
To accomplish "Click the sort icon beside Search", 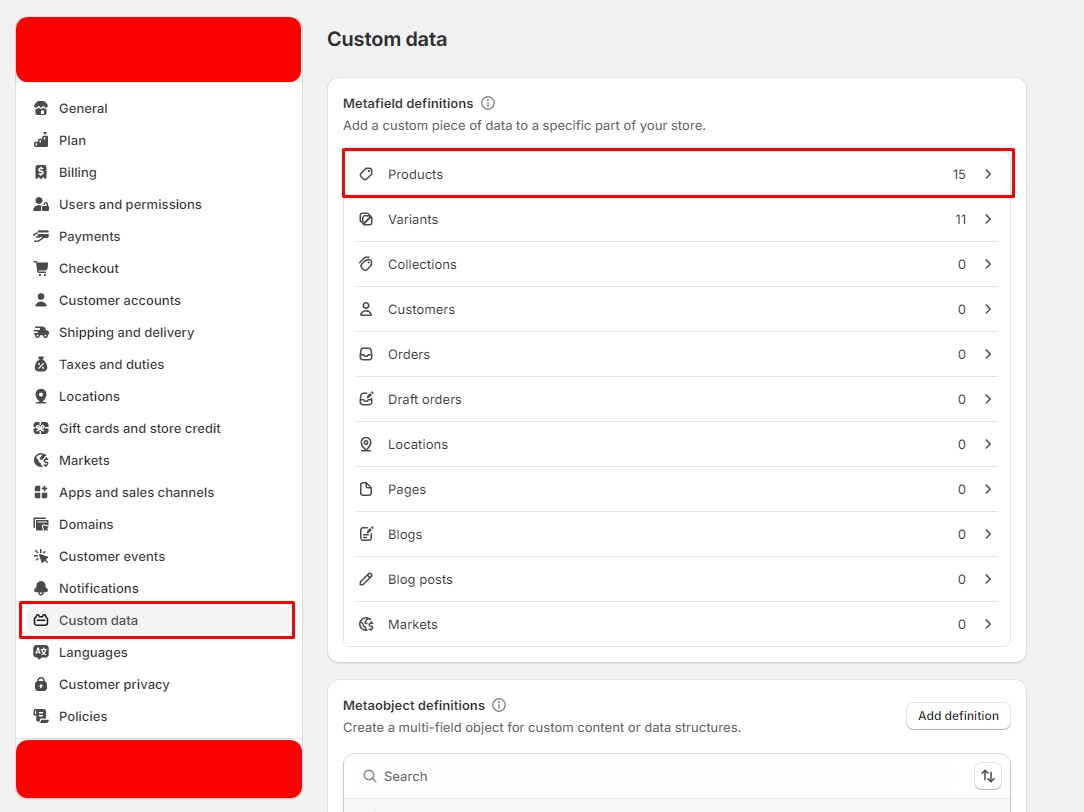I will click(988, 776).
